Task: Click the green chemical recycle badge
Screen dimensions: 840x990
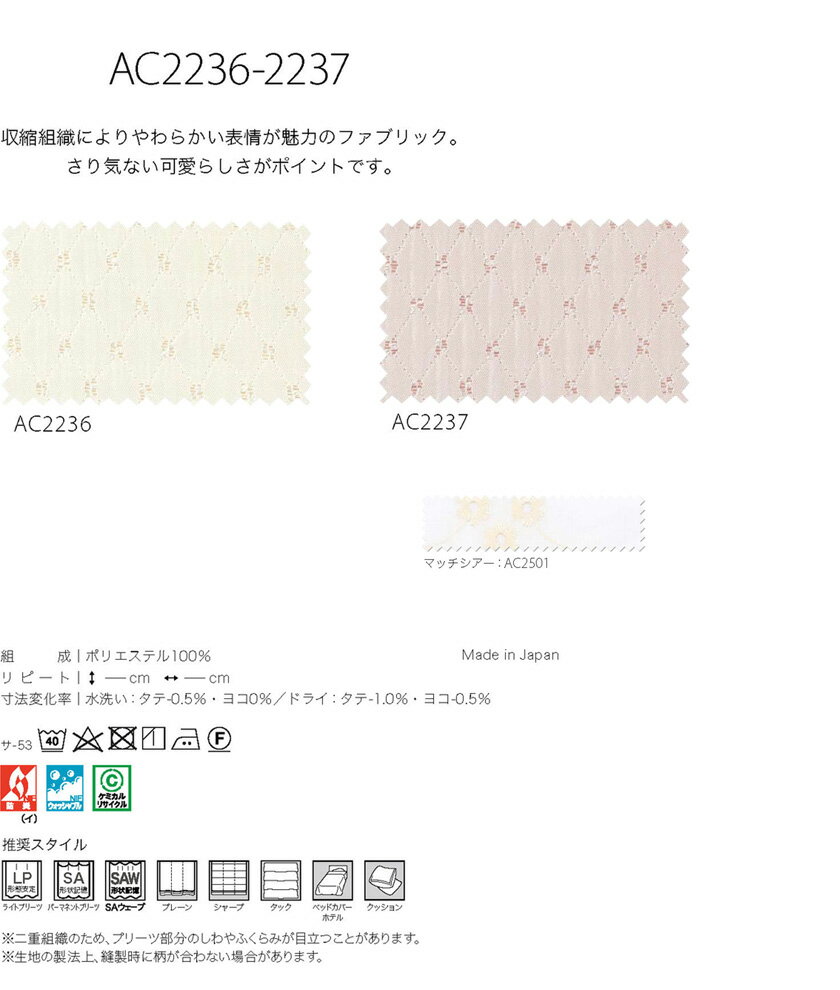Action: pyautogui.click(x=112, y=788)
